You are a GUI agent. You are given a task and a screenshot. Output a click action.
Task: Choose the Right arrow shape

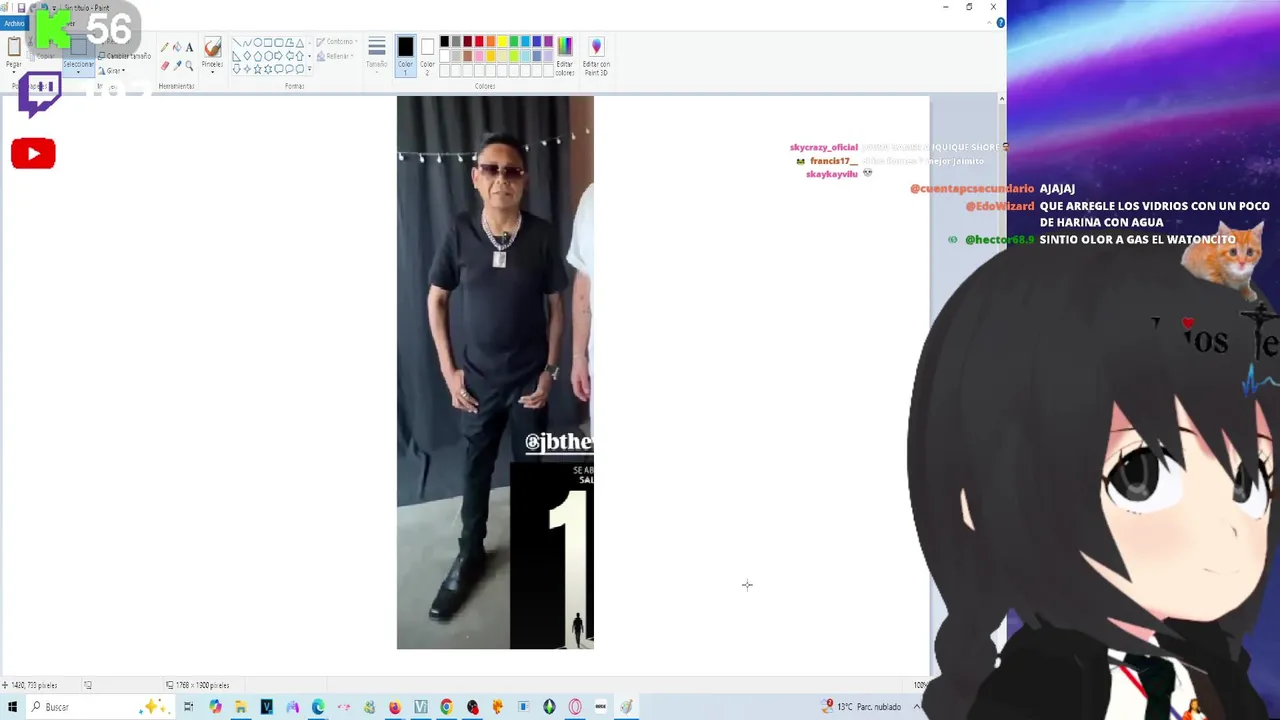click(x=278, y=56)
